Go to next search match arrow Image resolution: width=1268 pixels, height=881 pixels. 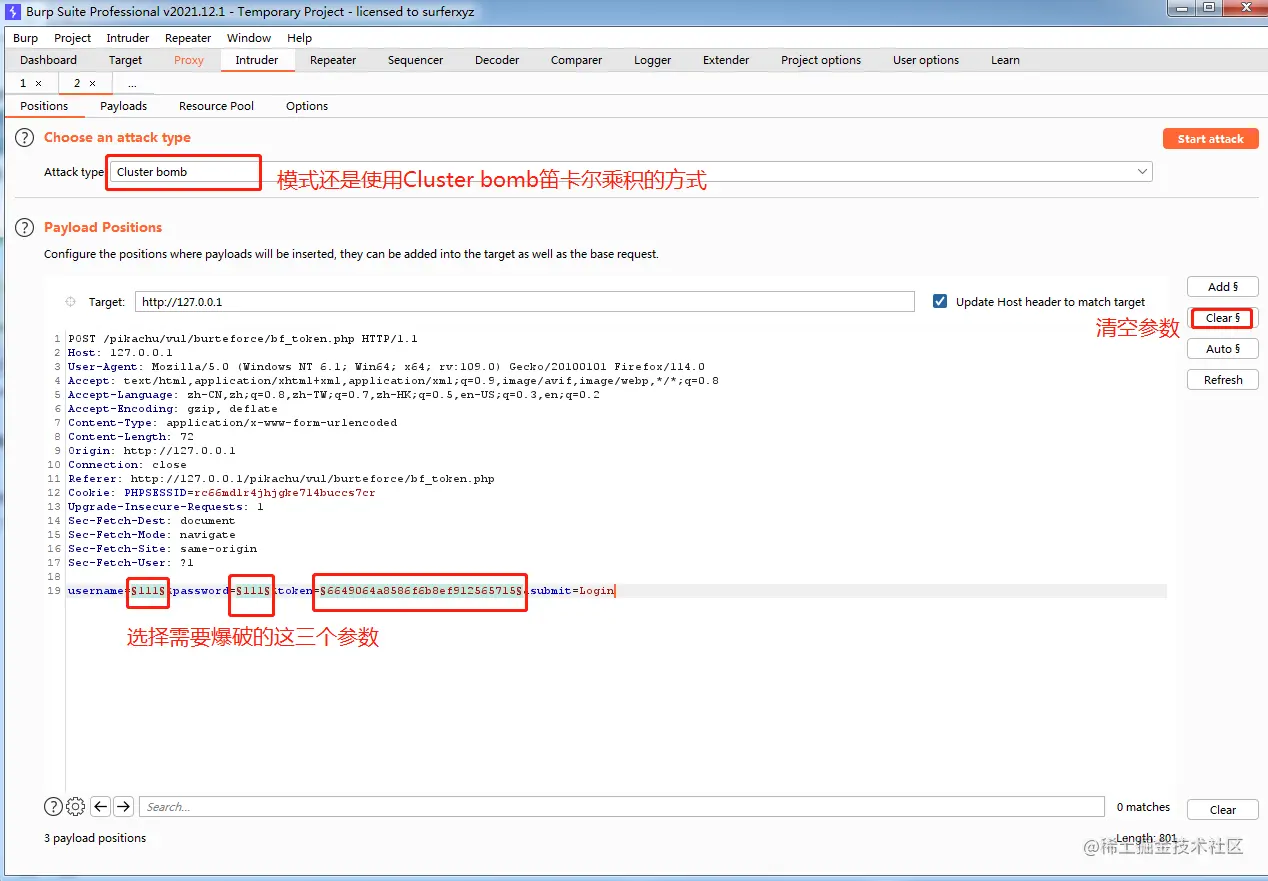pyautogui.click(x=123, y=806)
